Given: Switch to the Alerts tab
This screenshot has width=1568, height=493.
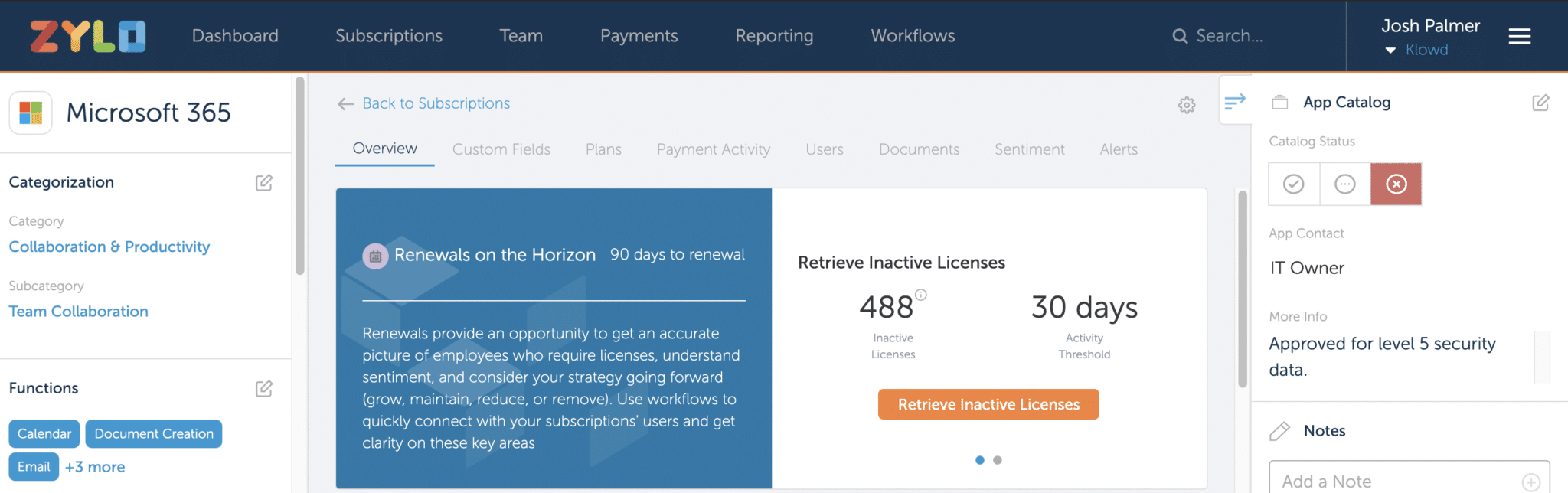Looking at the screenshot, I should pyautogui.click(x=1119, y=149).
